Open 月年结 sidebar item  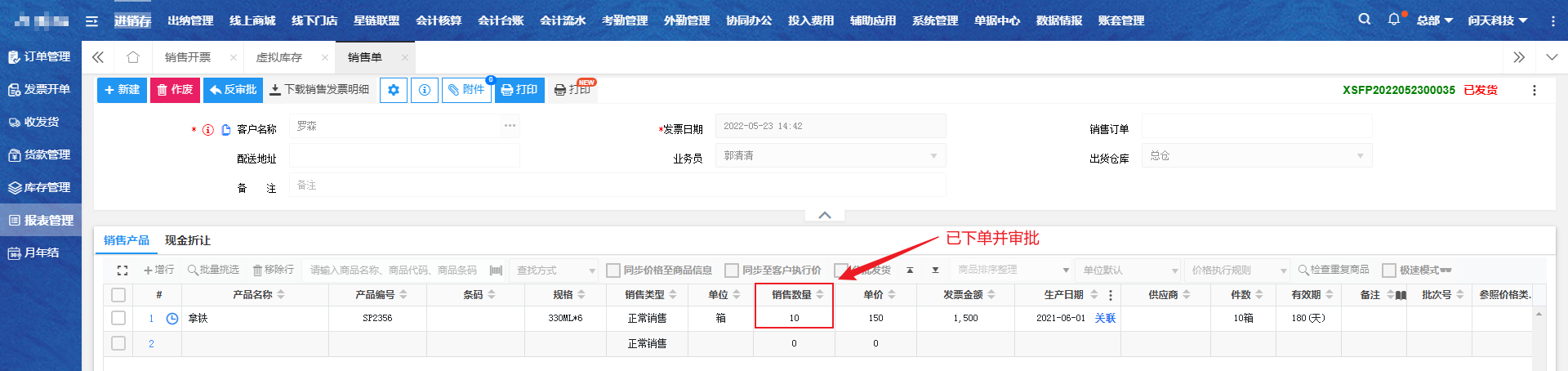(x=34, y=253)
